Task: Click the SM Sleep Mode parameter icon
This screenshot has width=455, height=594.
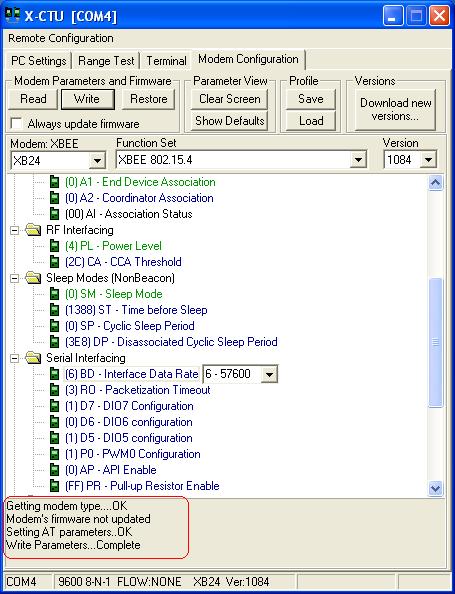Action: coord(55,294)
